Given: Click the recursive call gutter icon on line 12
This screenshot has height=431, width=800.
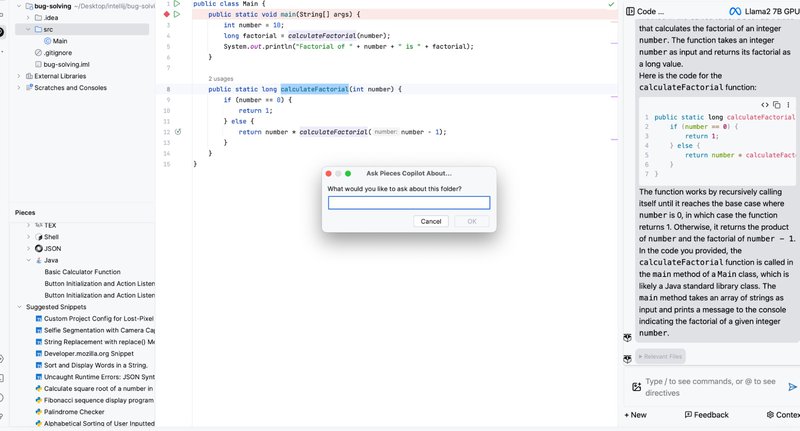Looking at the screenshot, I should (178, 132).
